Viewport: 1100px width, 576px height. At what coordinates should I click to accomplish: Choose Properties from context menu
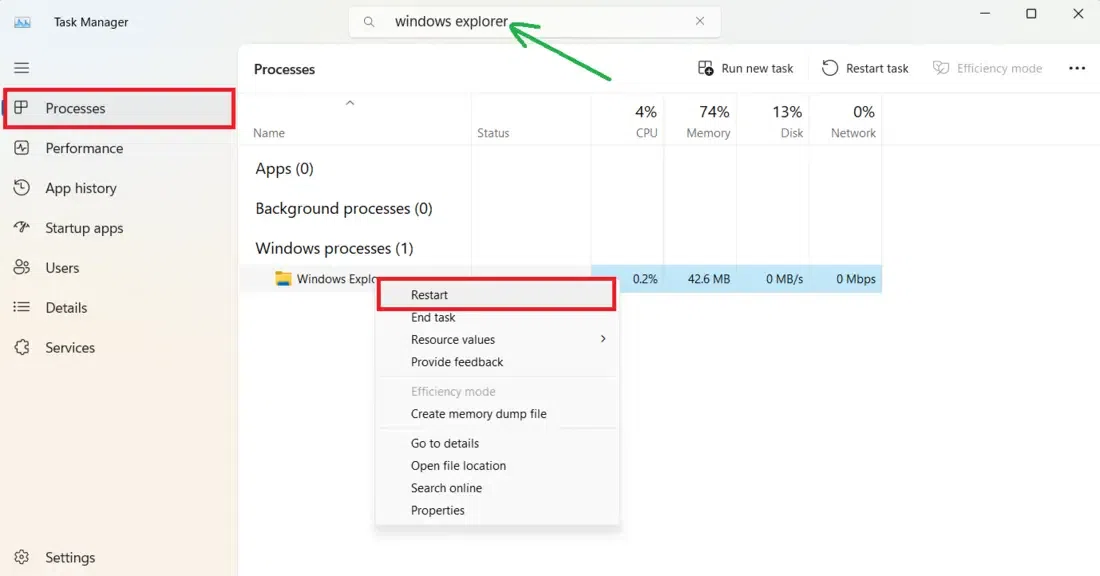(497, 511)
